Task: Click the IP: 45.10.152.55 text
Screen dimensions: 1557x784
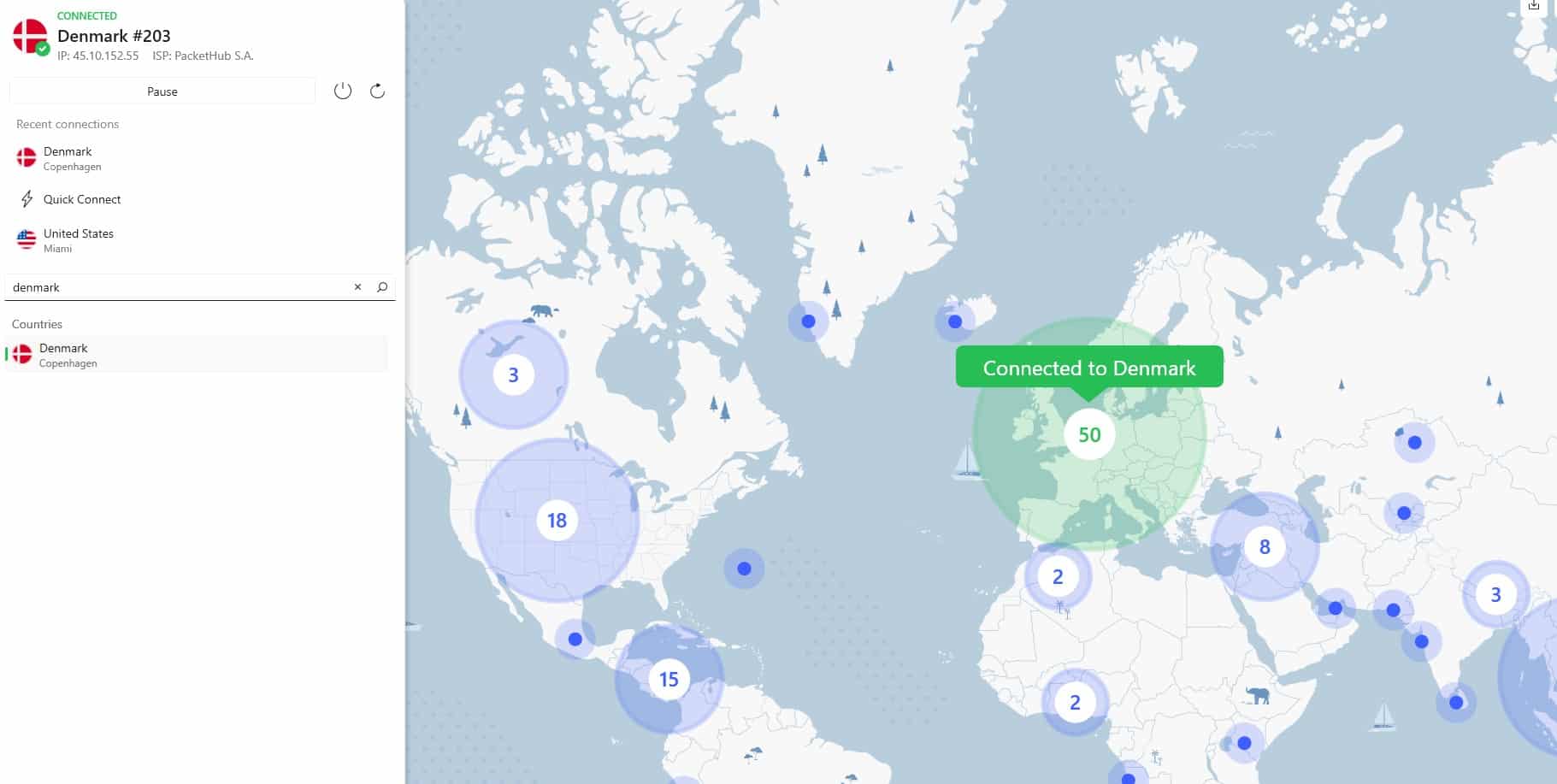Action: point(97,56)
